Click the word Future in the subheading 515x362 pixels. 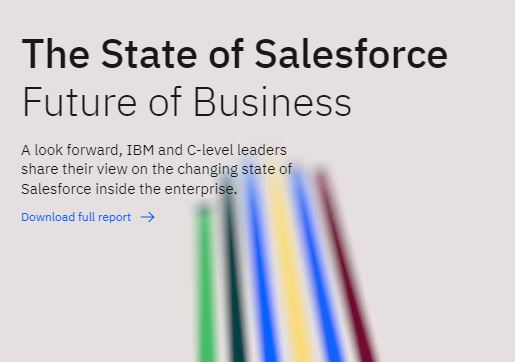(79, 101)
